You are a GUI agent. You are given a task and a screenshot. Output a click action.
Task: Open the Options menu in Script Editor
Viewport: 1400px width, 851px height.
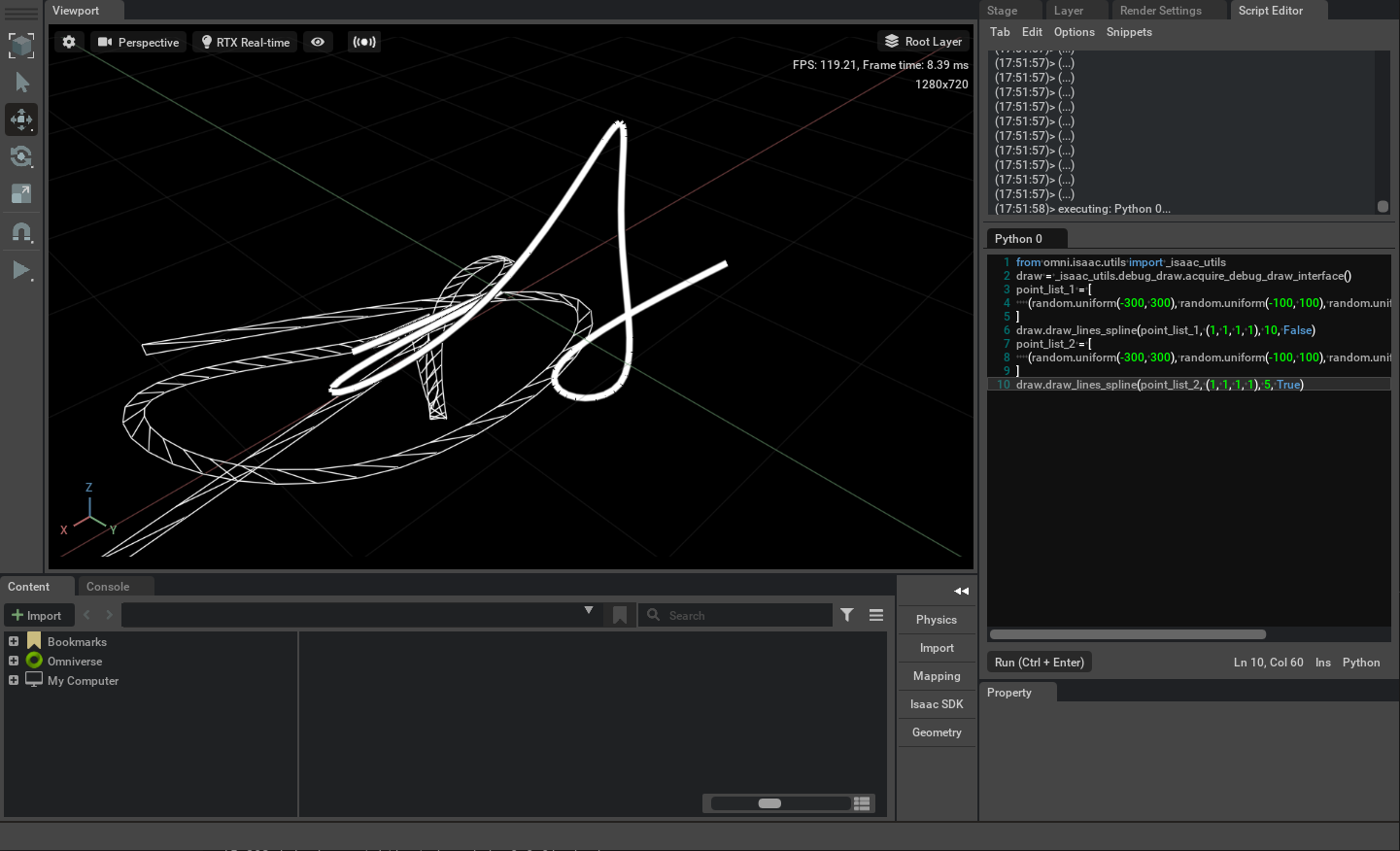(1075, 32)
